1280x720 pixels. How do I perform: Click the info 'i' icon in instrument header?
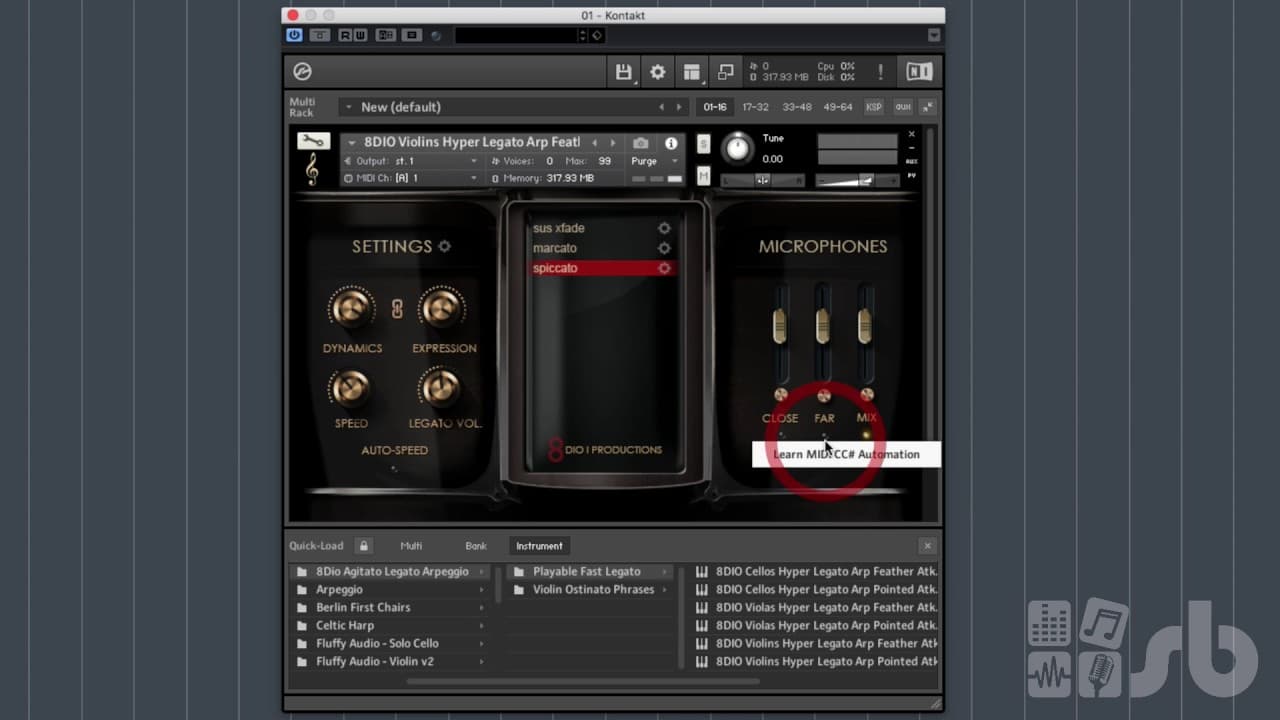point(671,143)
